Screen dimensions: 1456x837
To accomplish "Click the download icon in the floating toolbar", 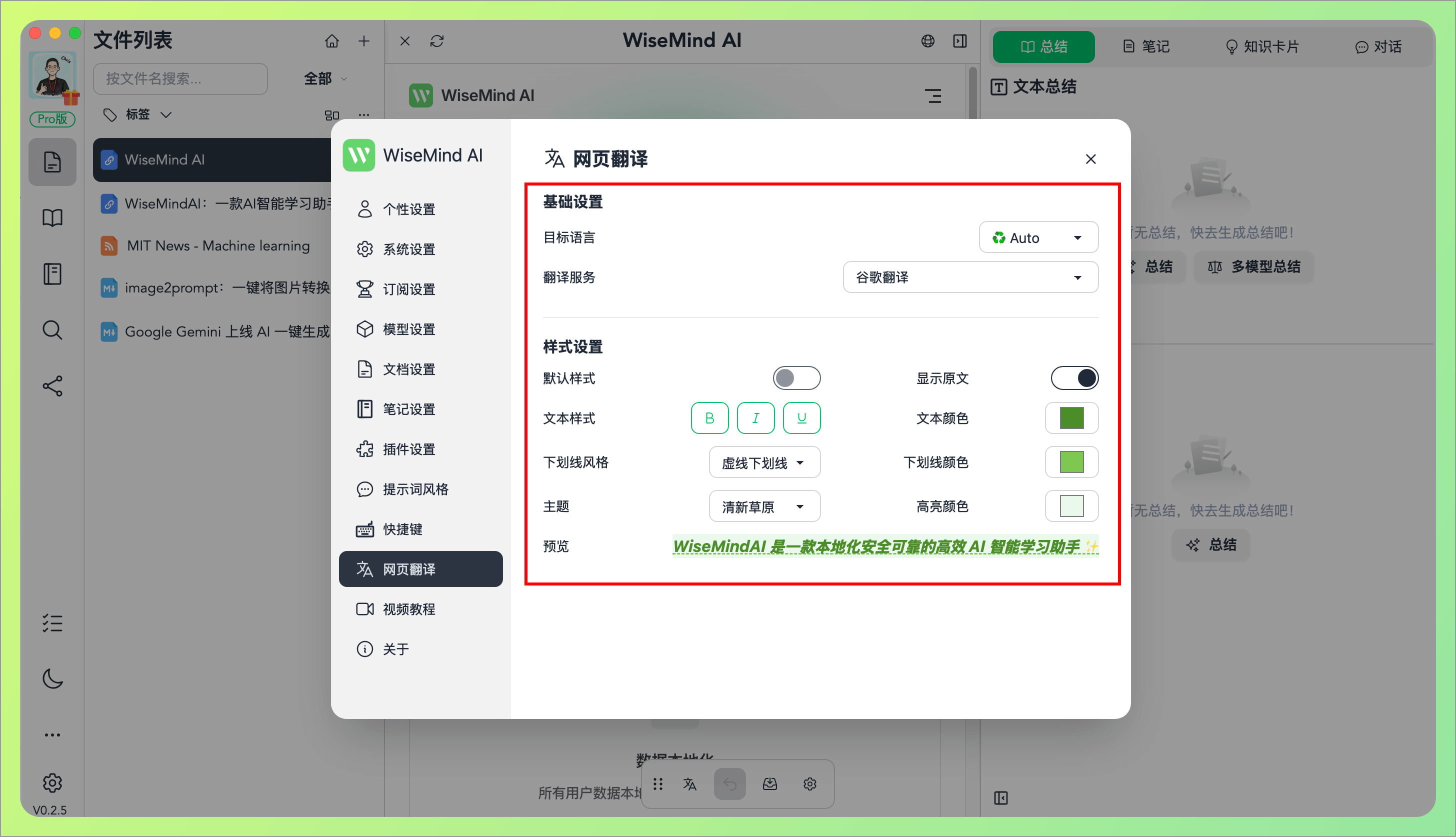I will pos(770,783).
